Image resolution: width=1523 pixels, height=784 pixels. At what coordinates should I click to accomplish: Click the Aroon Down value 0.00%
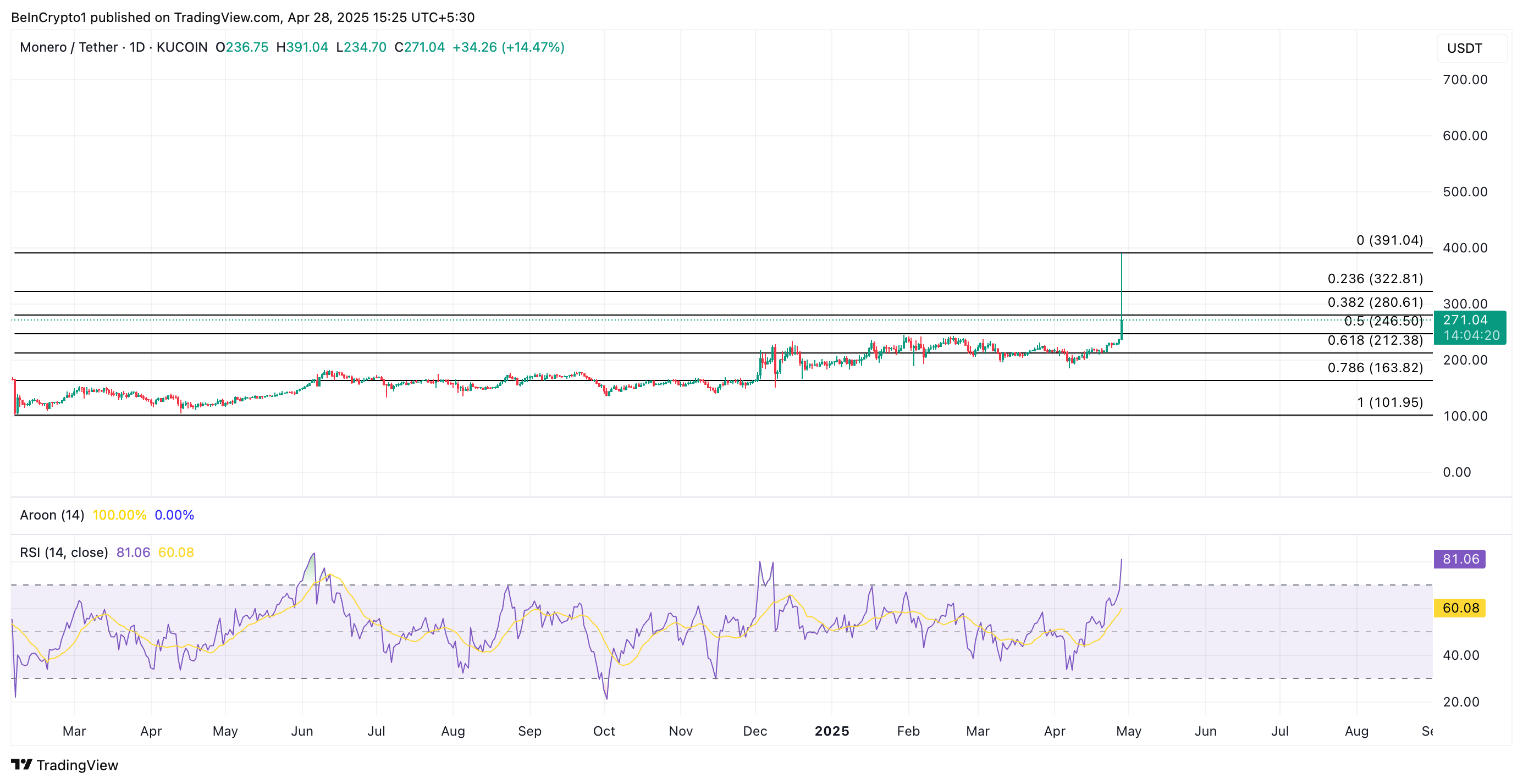[x=174, y=515]
